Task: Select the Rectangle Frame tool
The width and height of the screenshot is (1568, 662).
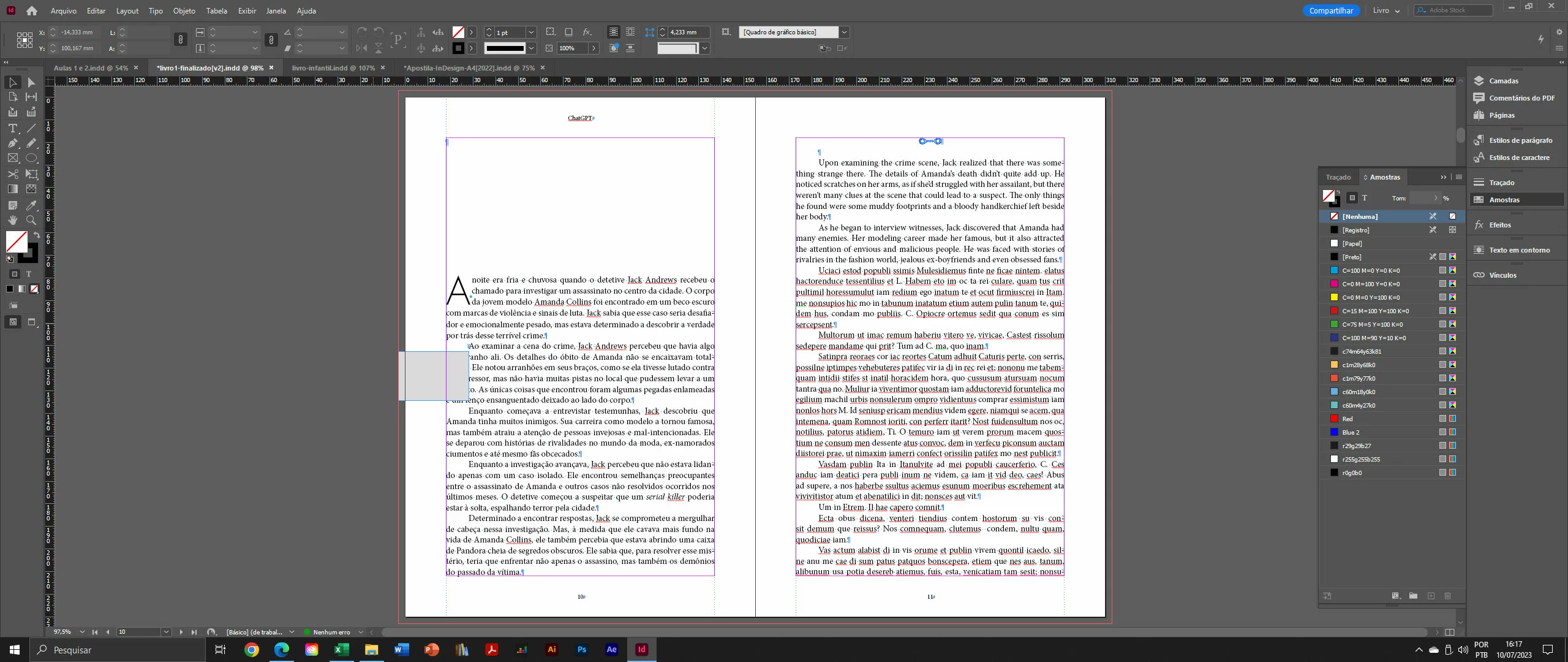Action: pos(12,158)
